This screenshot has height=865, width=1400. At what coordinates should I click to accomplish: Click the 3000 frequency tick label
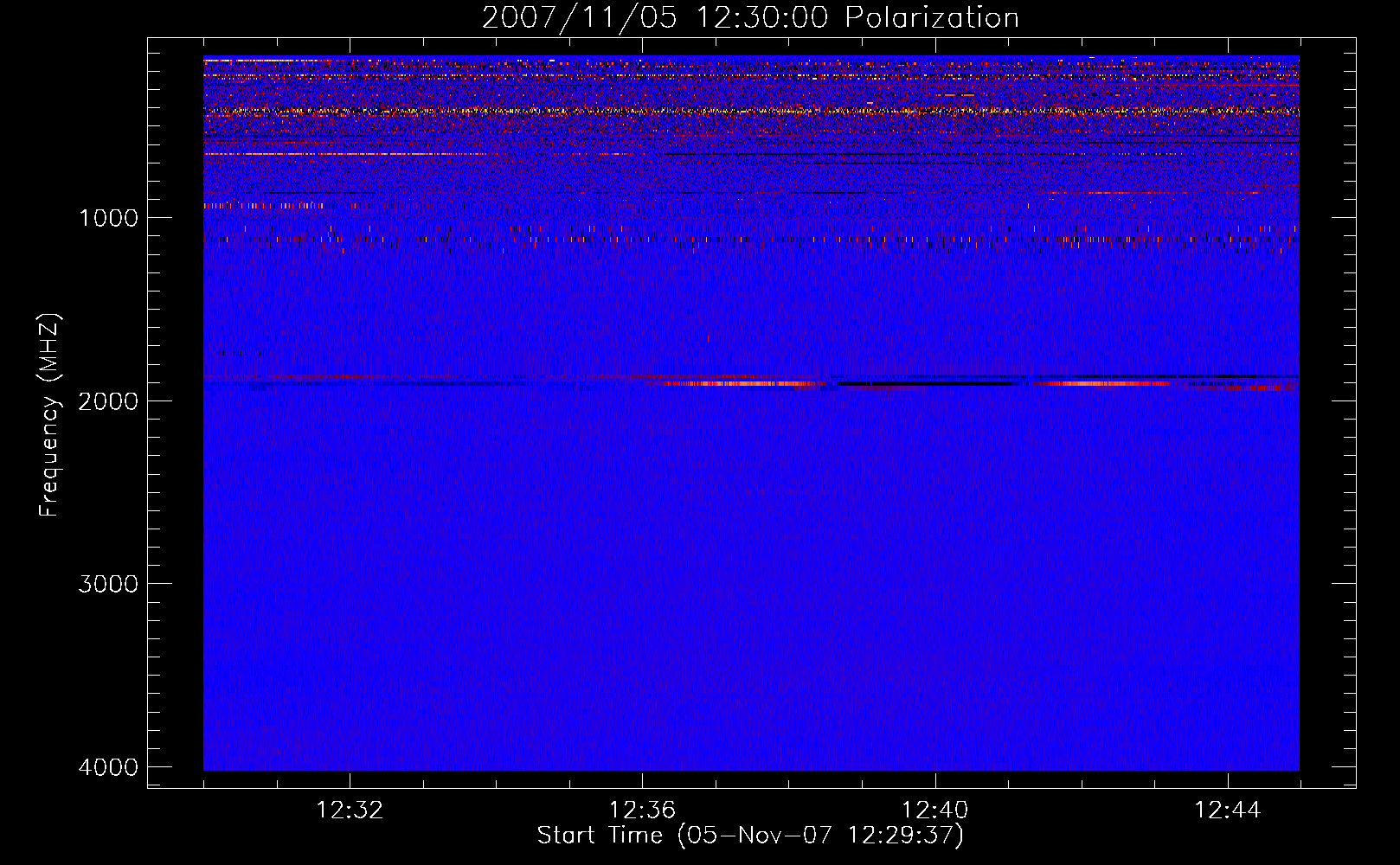[x=108, y=584]
